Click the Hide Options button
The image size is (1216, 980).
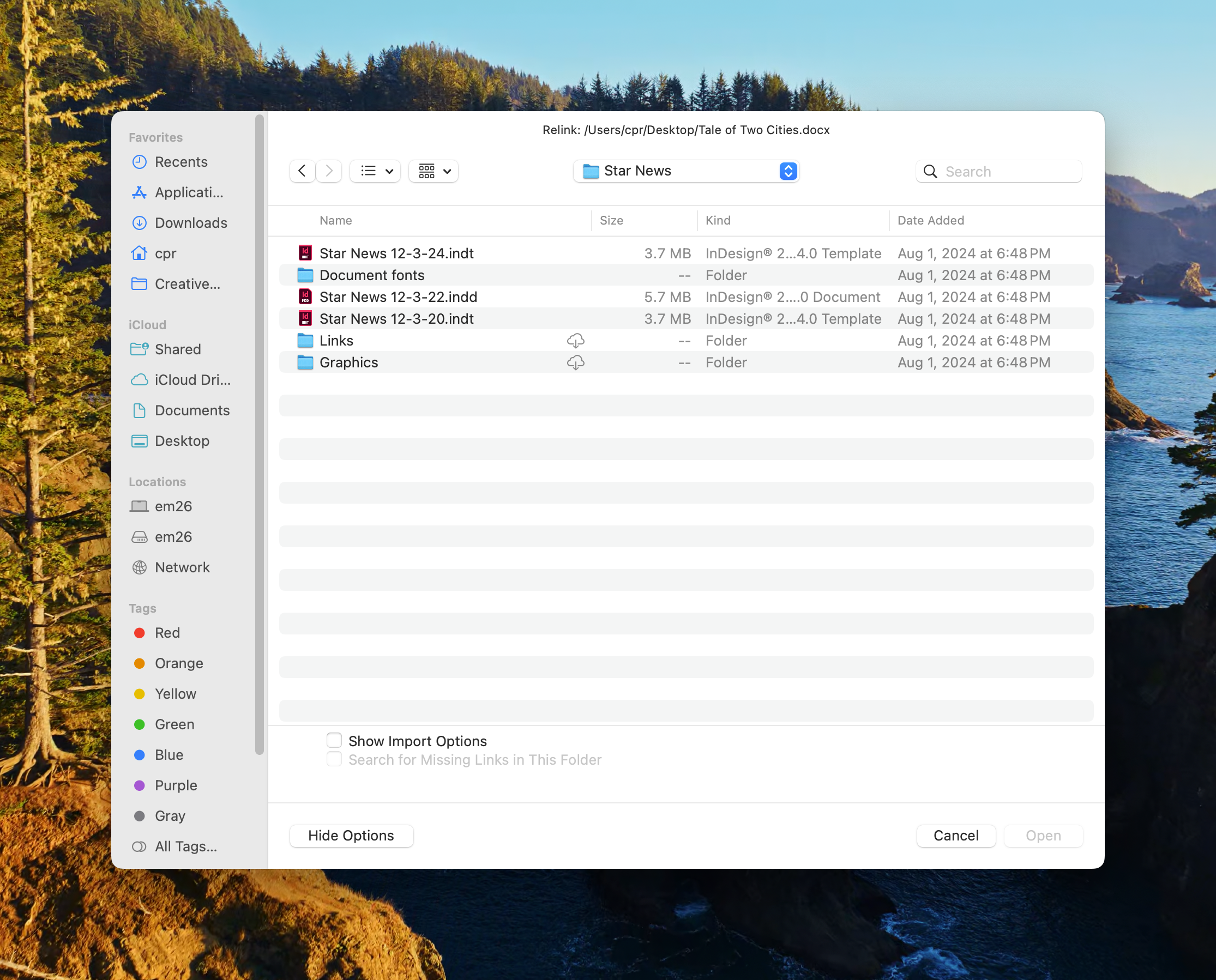point(351,836)
